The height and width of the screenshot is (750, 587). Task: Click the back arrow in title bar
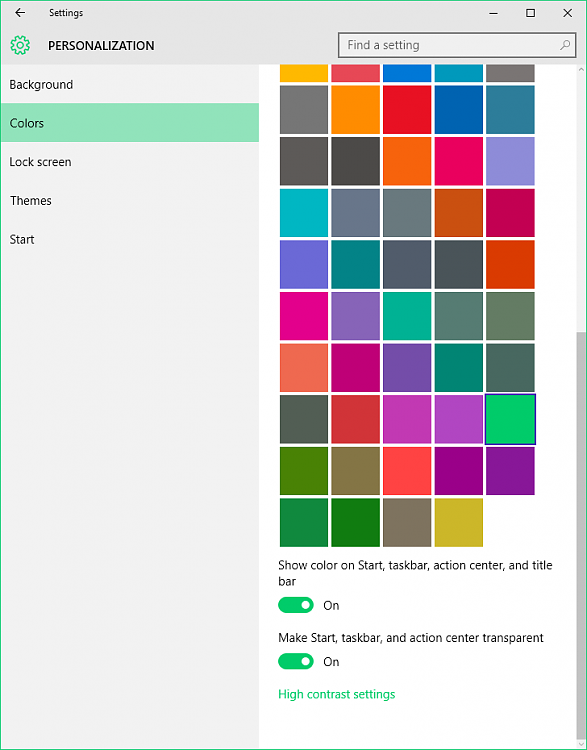[x=20, y=13]
